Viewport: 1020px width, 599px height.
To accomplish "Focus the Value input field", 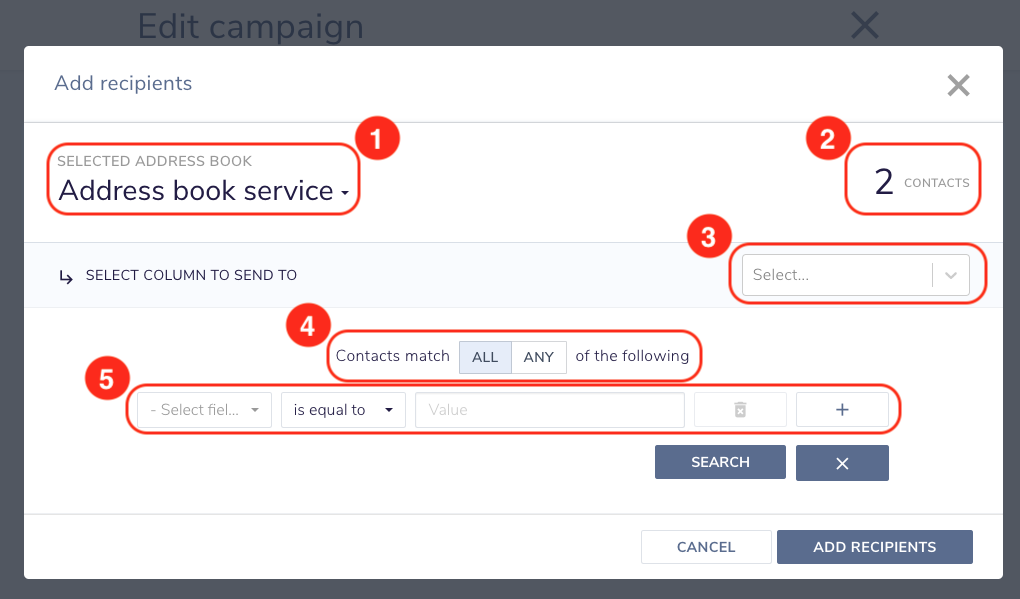I will pos(550,410).
